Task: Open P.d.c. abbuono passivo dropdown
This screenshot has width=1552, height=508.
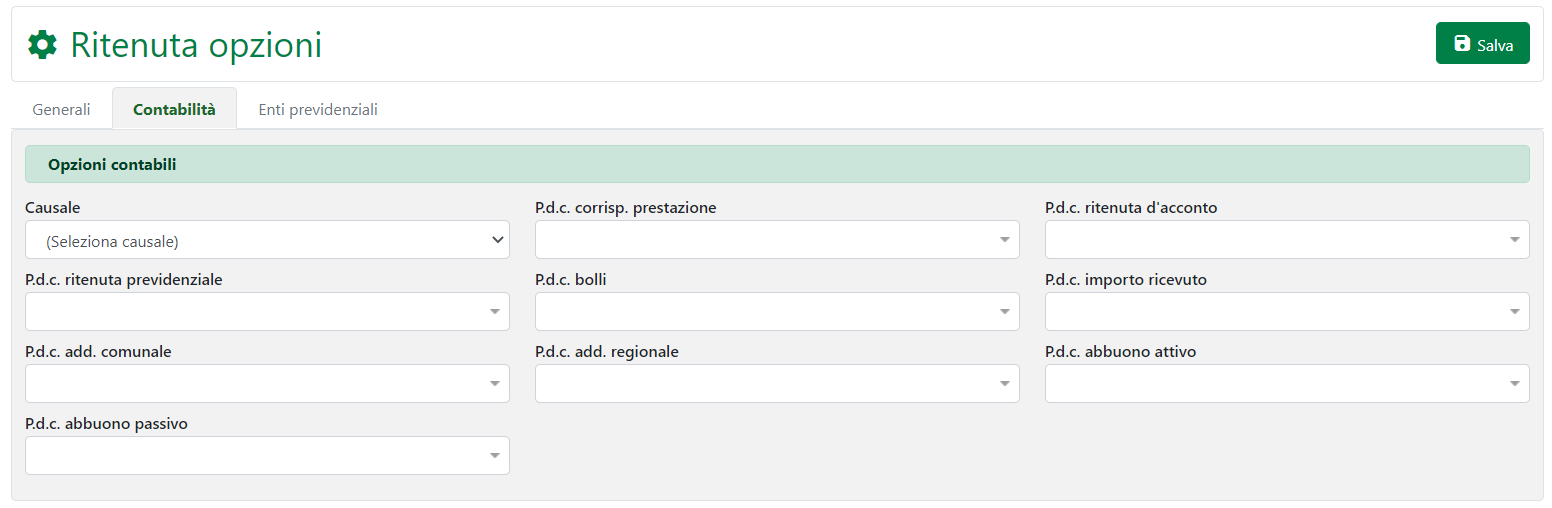Action: pos(267,456)
